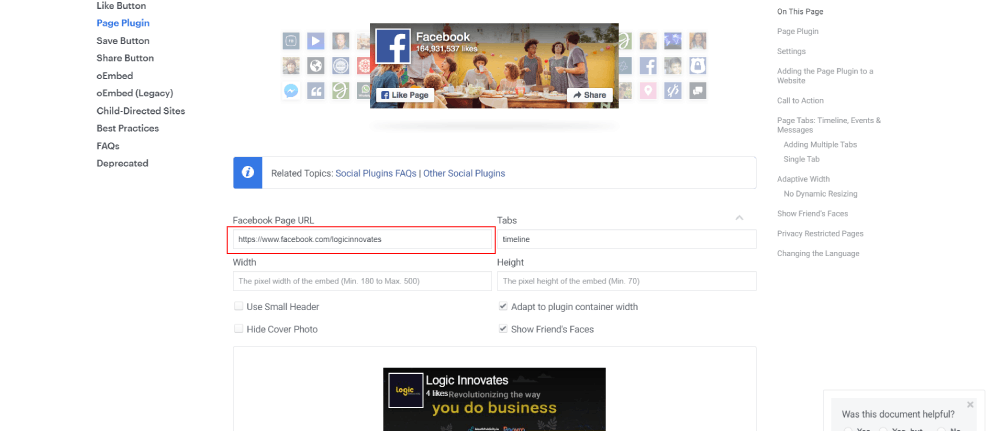The width and height of the screenshot is (991, 431).
Task: Jump to Show Friend's Faces in On This Page
Action: tap(813, 214)
